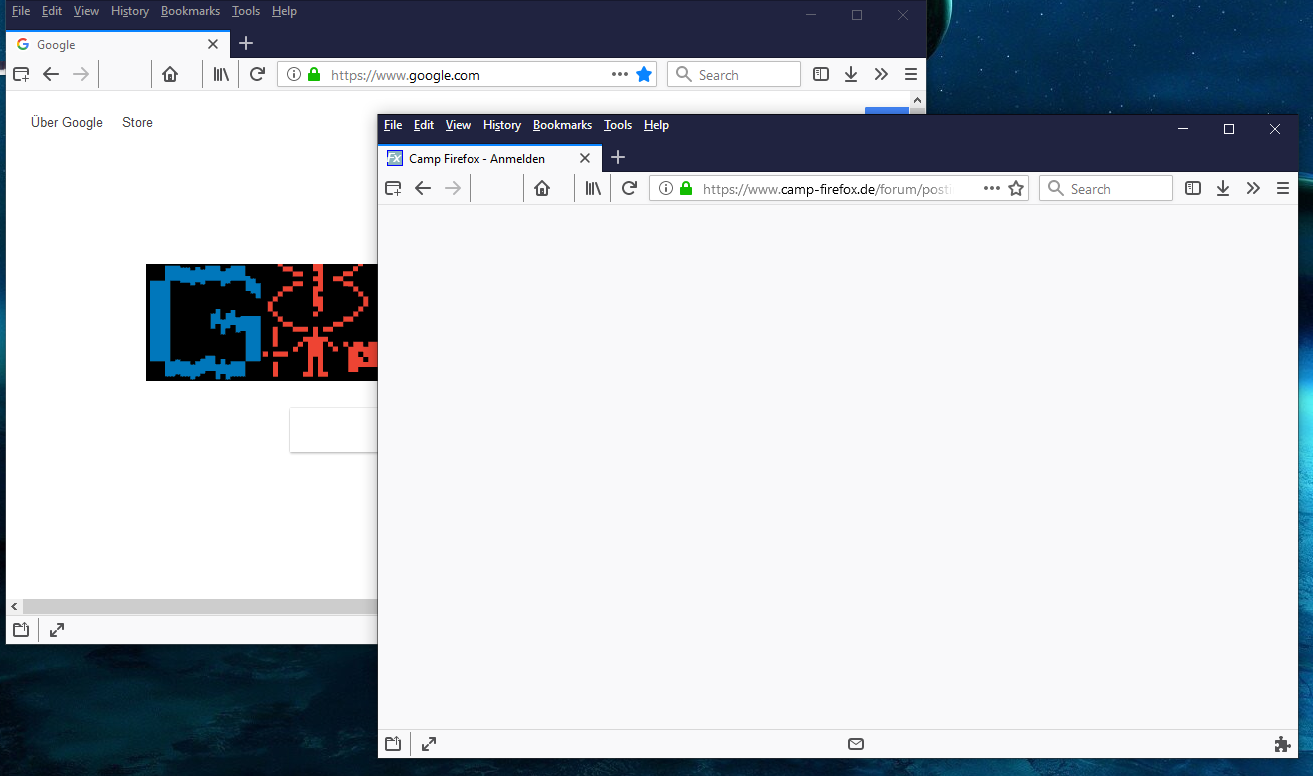Expand overflow chevrons in front window toolbar

point(1253,188)
